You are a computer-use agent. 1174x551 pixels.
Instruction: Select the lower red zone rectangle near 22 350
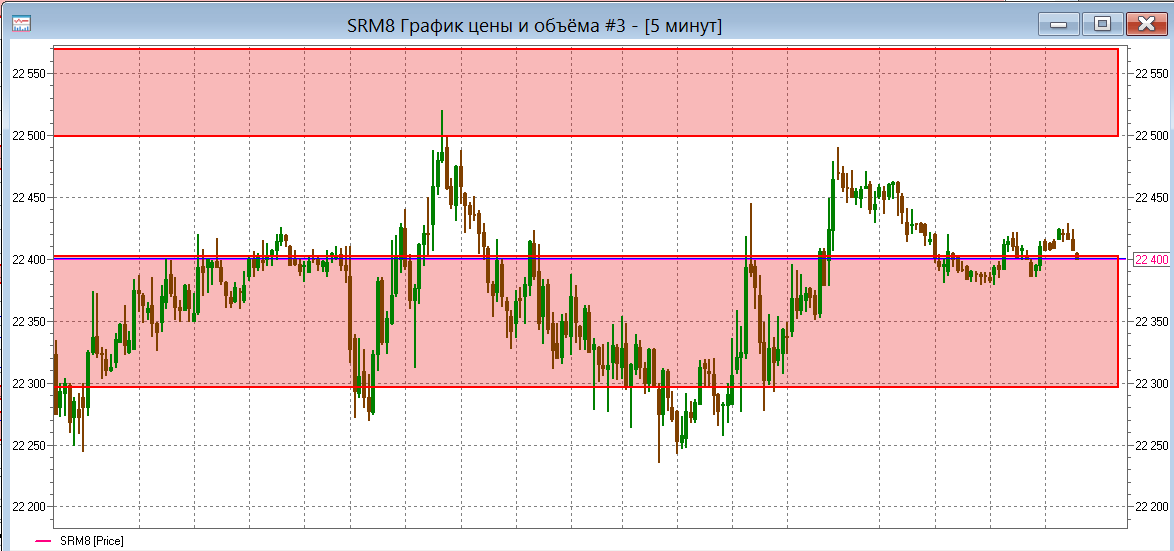pos(586,322)
